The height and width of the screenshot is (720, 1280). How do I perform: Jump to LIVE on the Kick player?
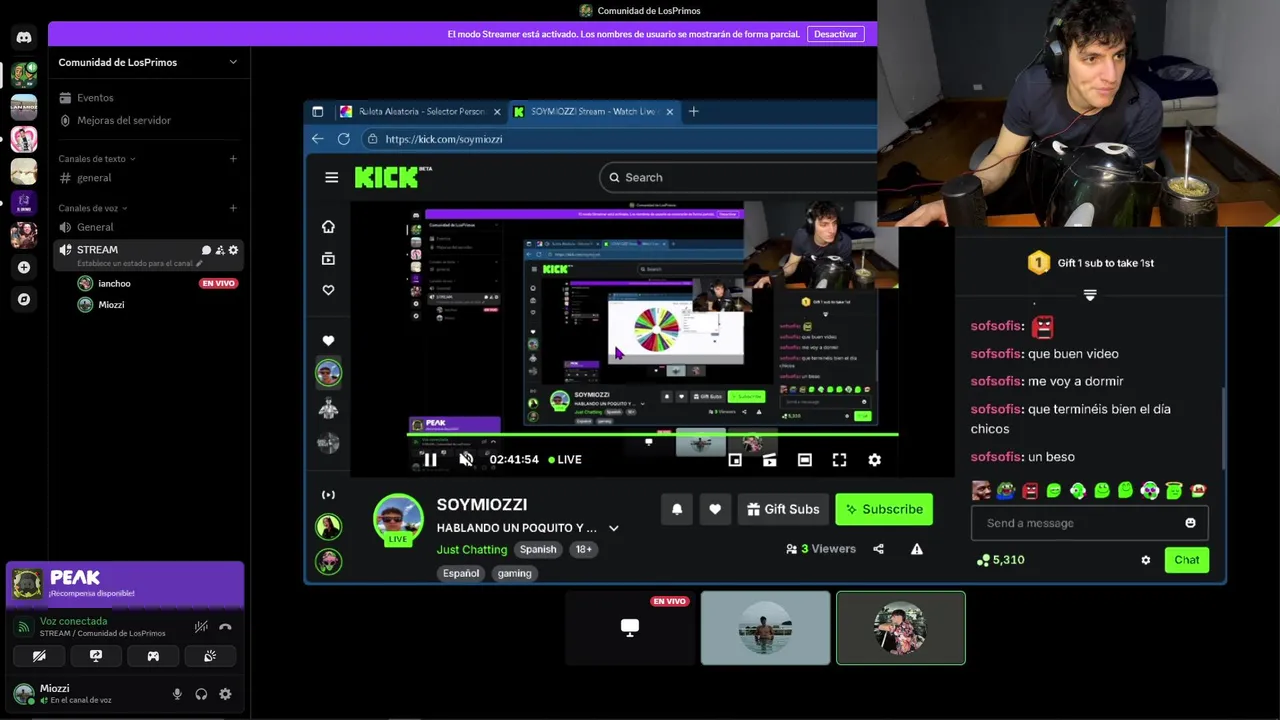(564, 460)
